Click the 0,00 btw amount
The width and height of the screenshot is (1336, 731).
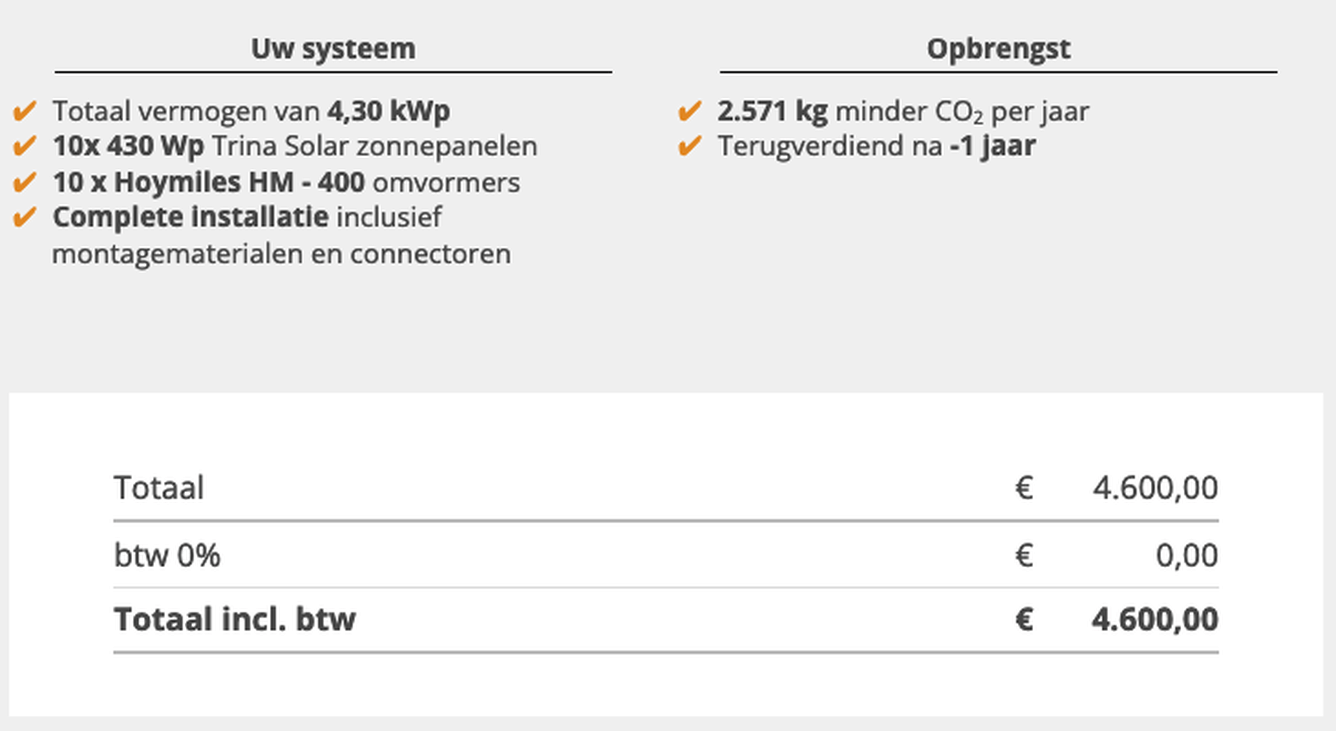click(x=1187, y=555)
